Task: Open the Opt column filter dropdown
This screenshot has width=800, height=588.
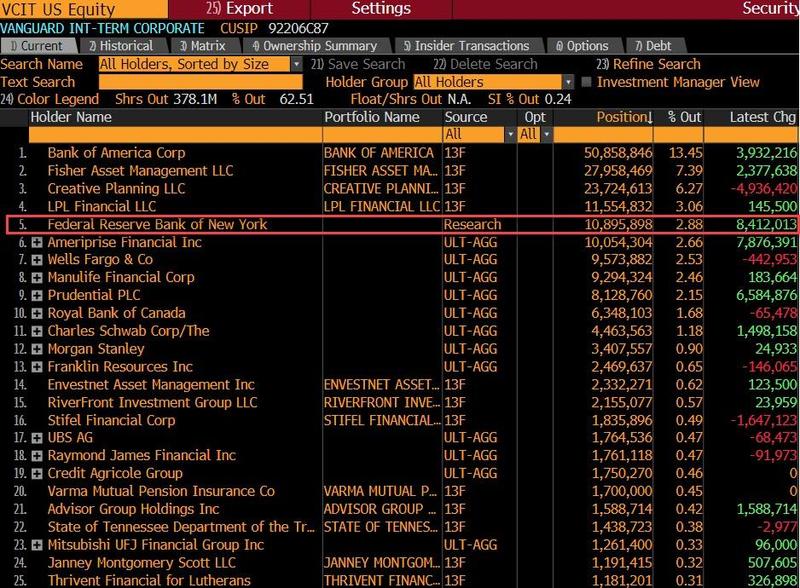Action: pyautogui.click(x=546, y=135)
